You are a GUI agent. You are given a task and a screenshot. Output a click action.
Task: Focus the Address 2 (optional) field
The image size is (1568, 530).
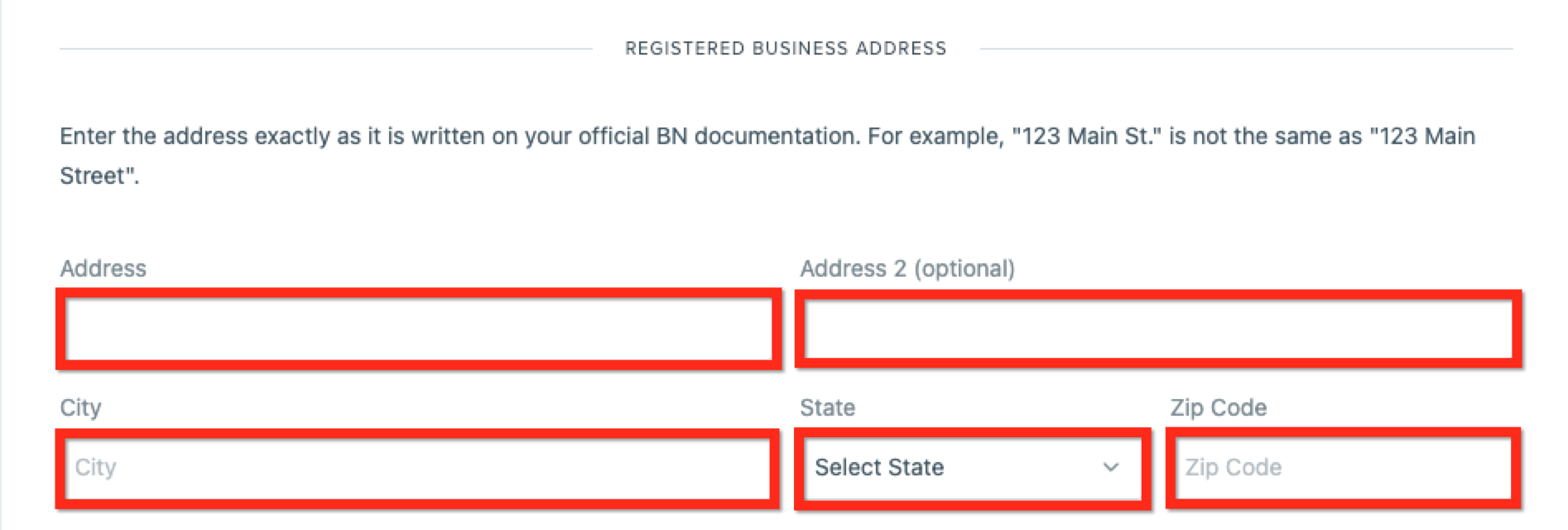coord(1157,329)
